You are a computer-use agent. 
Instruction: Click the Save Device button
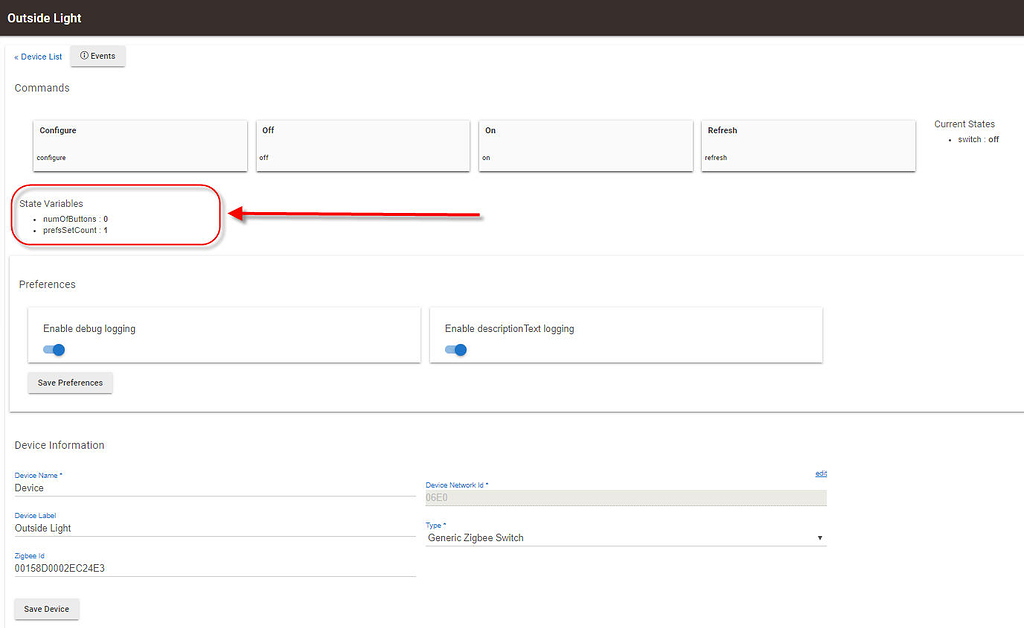(x=47, y=609)
